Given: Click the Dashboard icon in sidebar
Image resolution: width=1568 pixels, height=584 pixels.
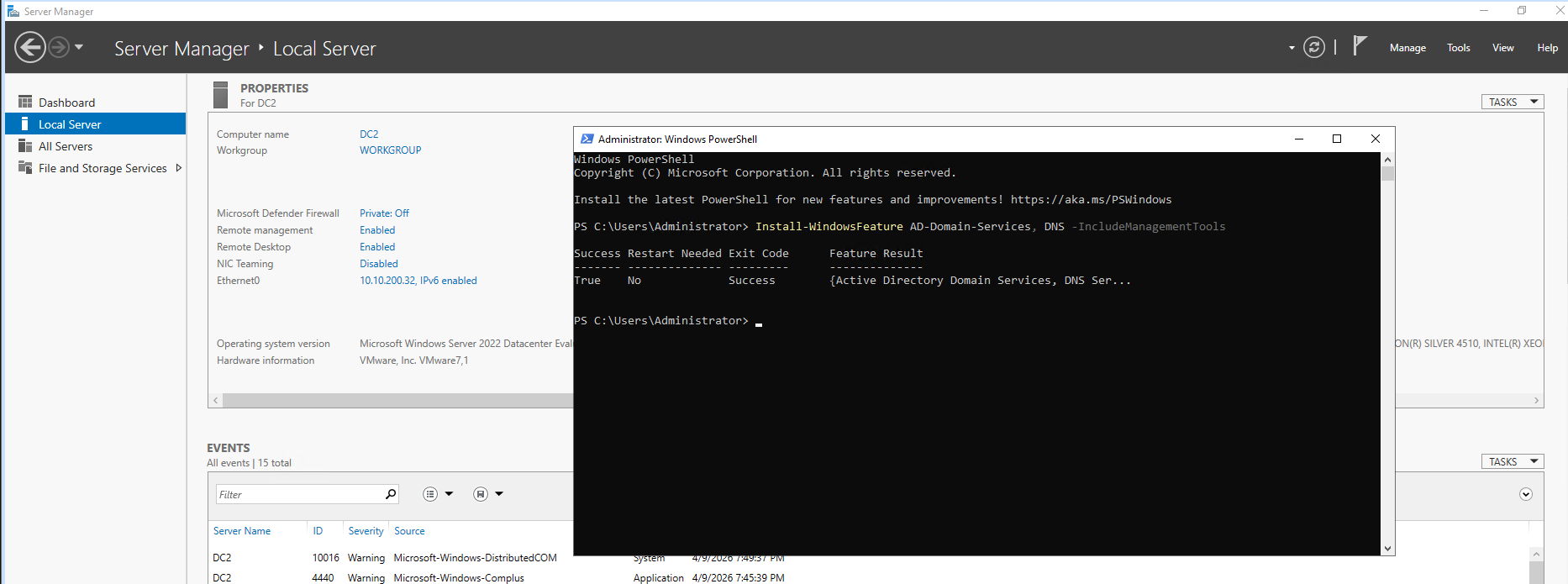Looking at the screenshot, I should click(25, 103).
